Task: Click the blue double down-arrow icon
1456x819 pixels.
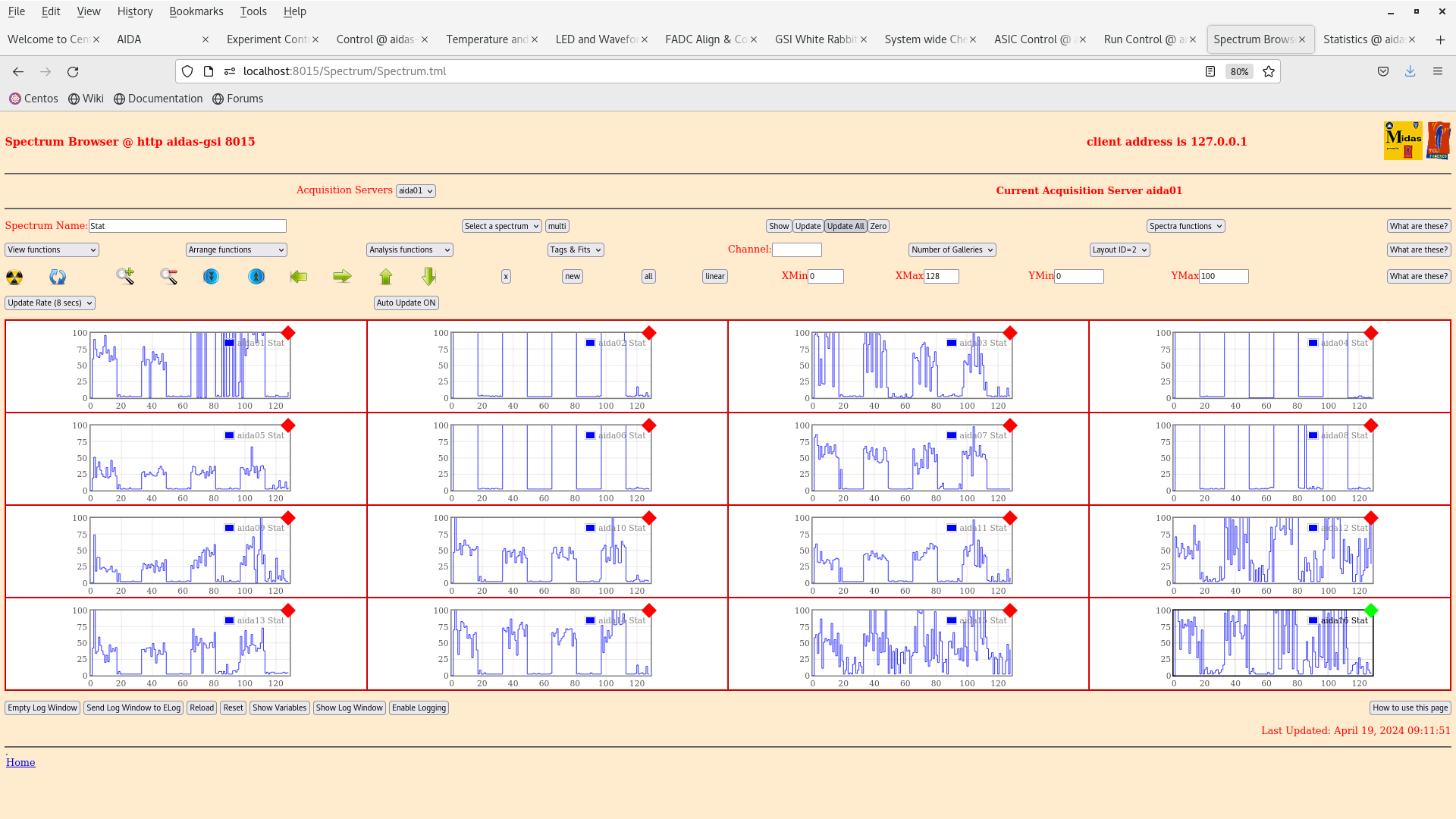Action: click(211, 276)
